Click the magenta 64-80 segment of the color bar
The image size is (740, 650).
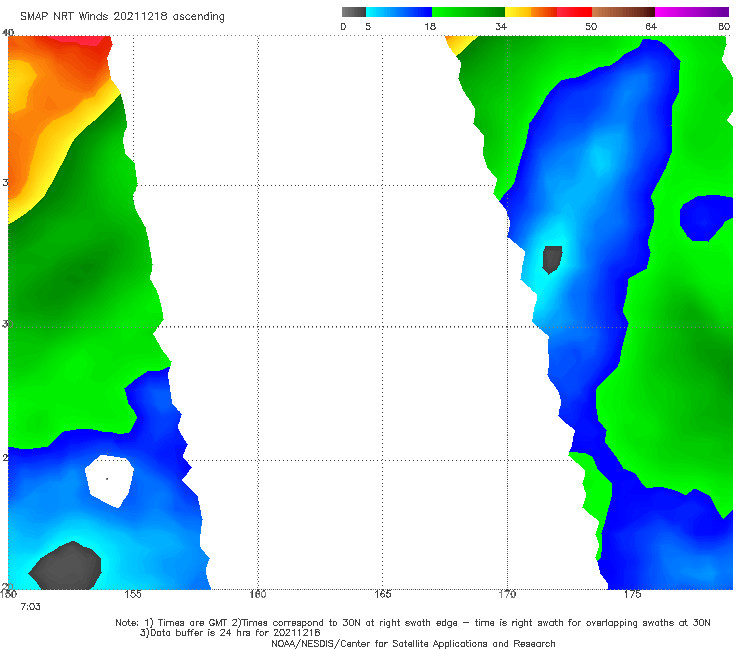[692, 12]
